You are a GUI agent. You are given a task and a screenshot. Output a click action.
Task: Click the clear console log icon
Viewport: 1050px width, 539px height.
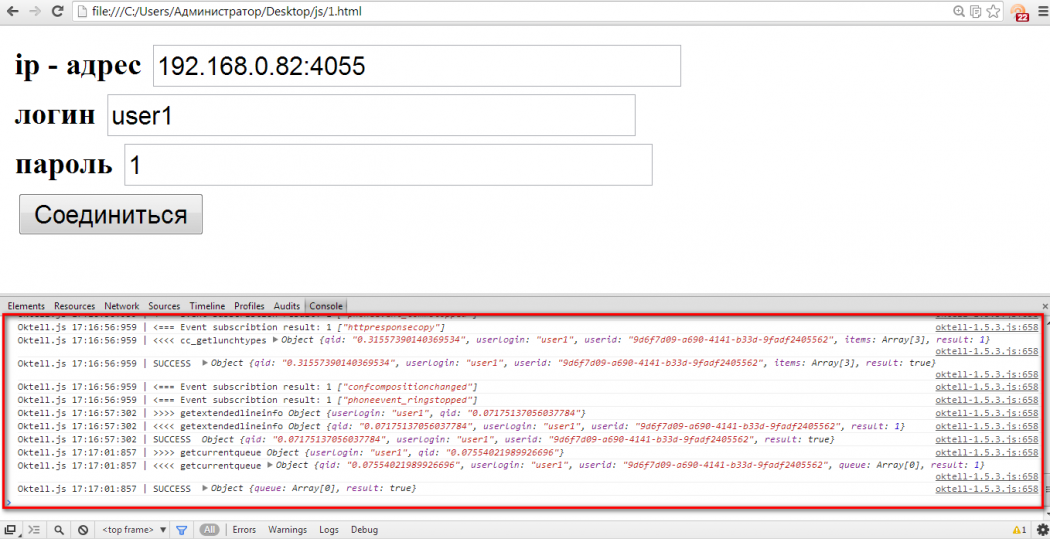[83, 530]
